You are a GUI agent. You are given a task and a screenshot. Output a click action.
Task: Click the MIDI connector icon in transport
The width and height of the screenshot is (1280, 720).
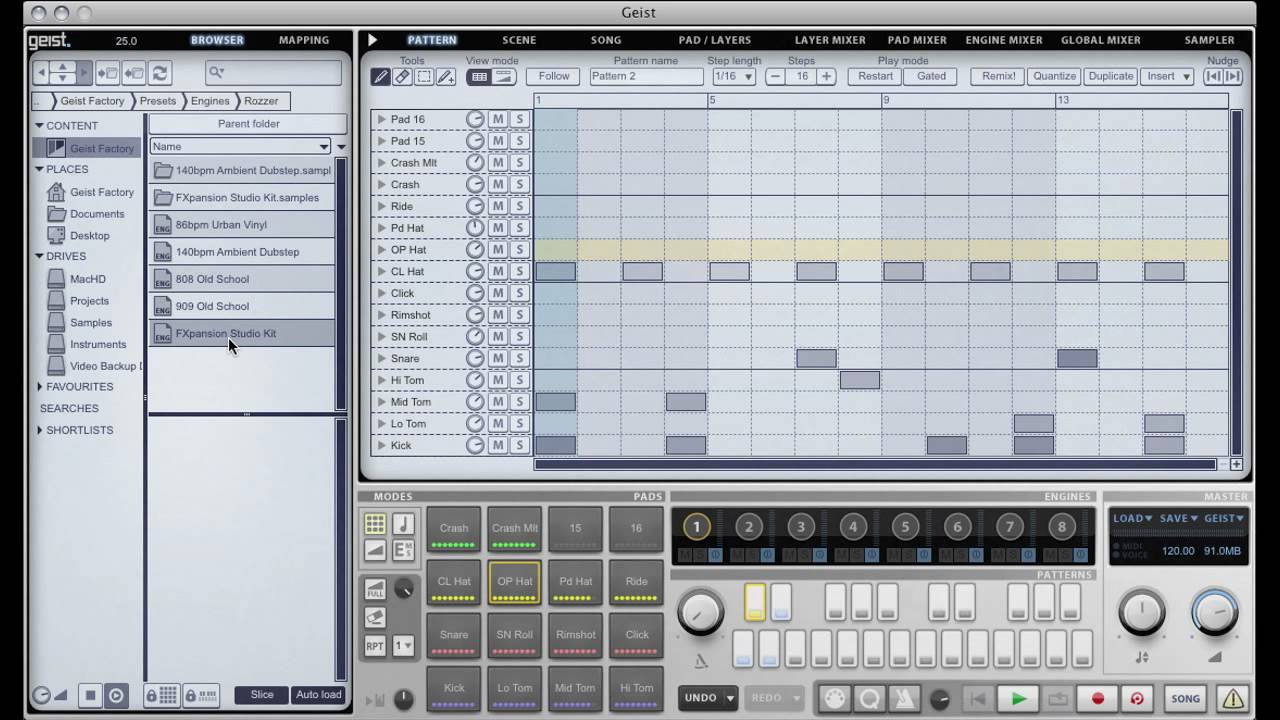click(x=835, y=699)
